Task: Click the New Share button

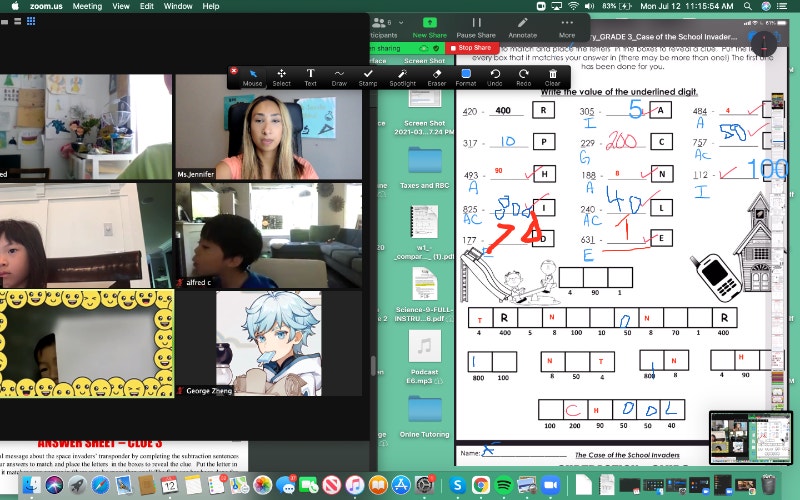Action: tap(428, 27)
